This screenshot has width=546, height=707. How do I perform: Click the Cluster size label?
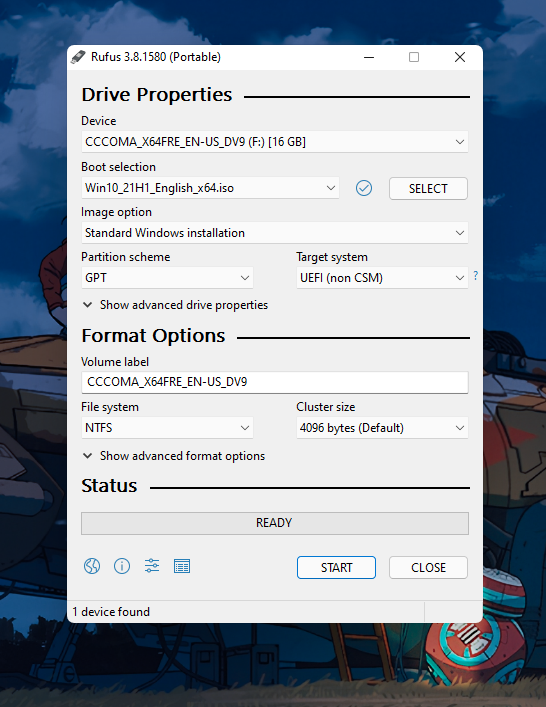pyautogui.click(x=326, y=407)
